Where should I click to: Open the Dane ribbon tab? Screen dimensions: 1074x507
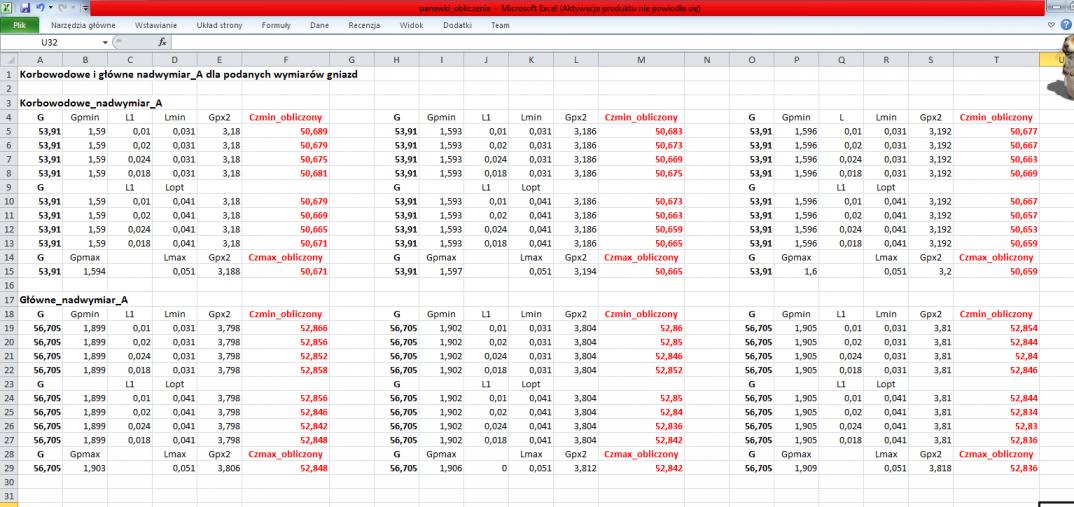coord(319,25)
